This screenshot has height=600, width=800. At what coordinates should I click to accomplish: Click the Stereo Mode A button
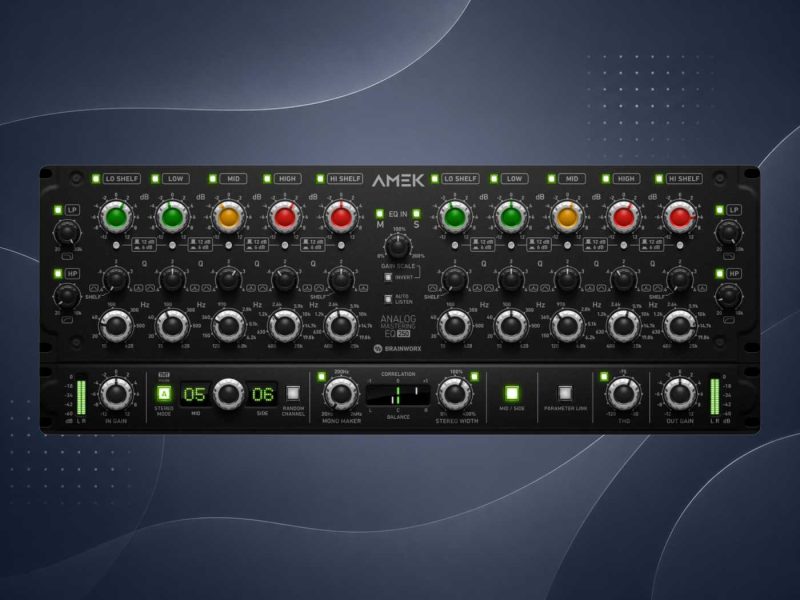[164, 393]
